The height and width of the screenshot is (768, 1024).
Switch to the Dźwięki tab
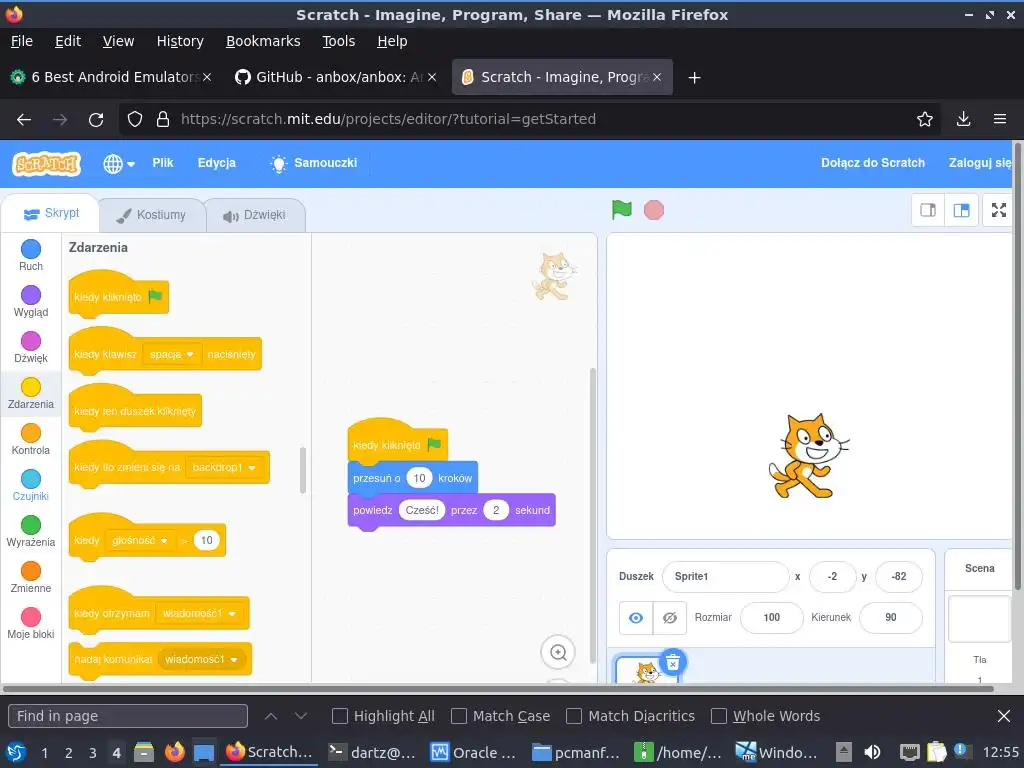255,215
